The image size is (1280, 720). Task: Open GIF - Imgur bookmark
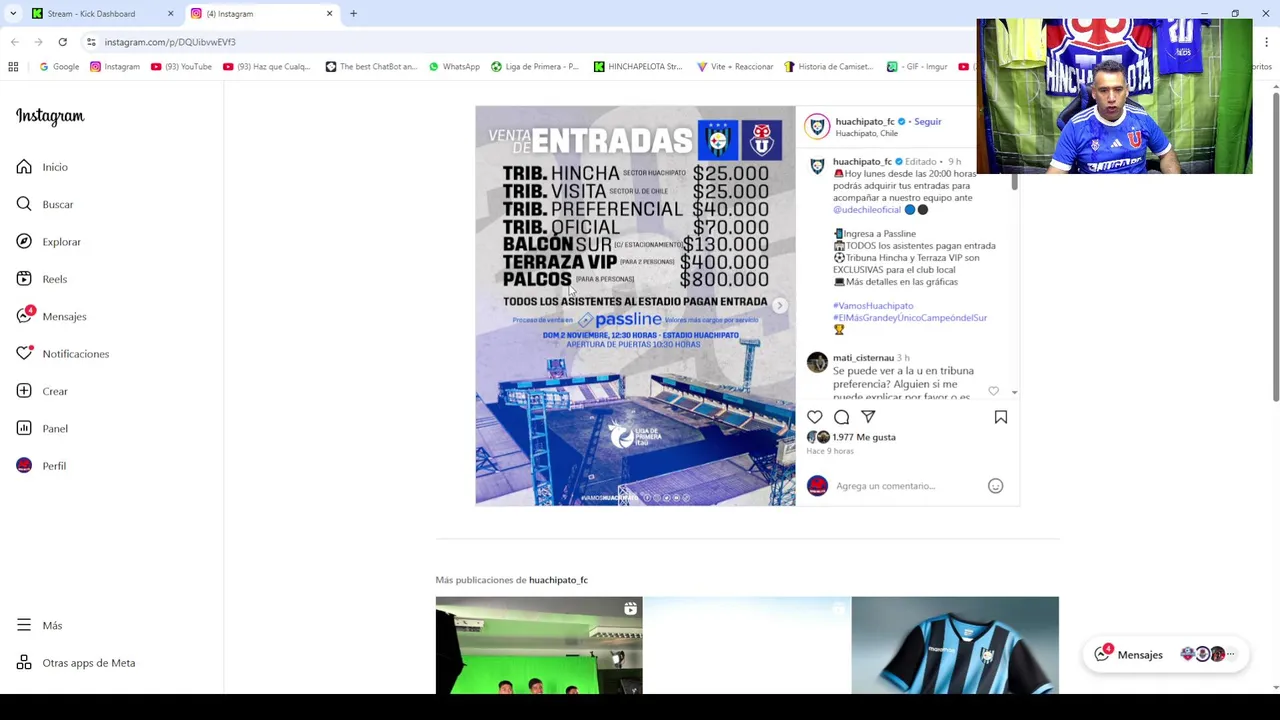point(917,67)
